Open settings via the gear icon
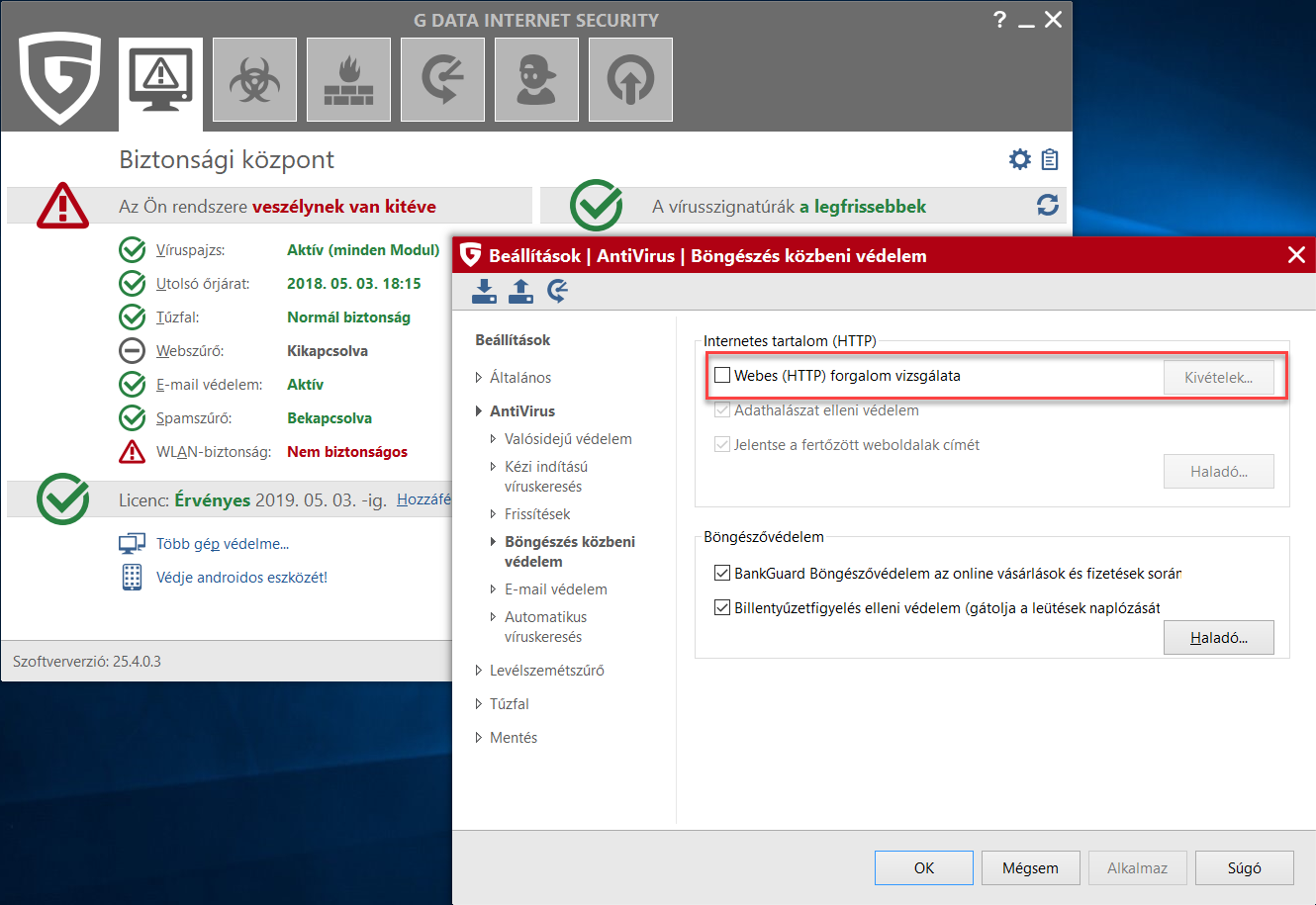This screenshot has height=905, width=1316. (1019, 159)
